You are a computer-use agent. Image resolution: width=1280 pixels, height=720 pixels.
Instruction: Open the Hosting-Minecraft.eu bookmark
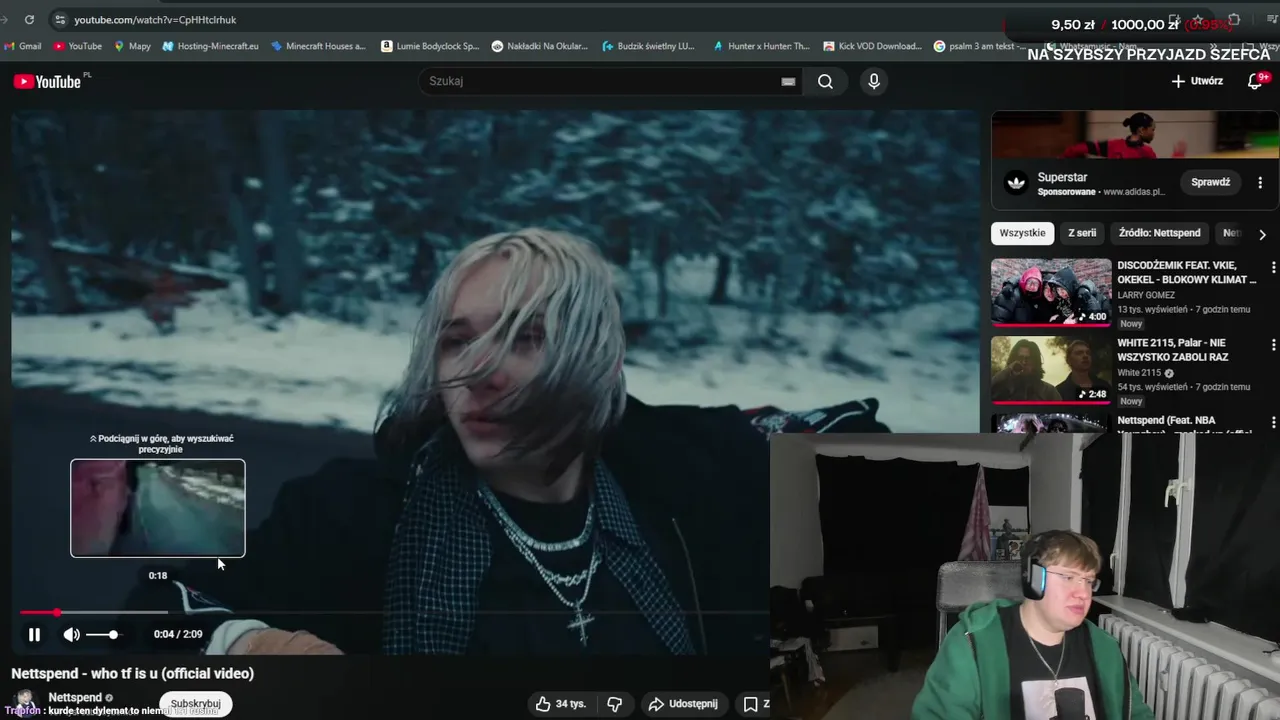tap(210, 46)
